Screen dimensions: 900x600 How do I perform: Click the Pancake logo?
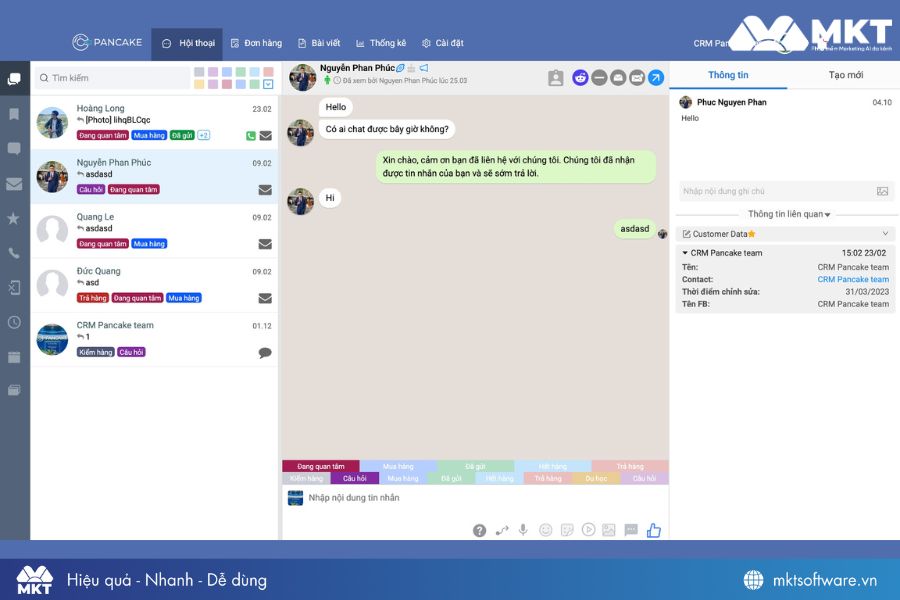click(107, 42)
